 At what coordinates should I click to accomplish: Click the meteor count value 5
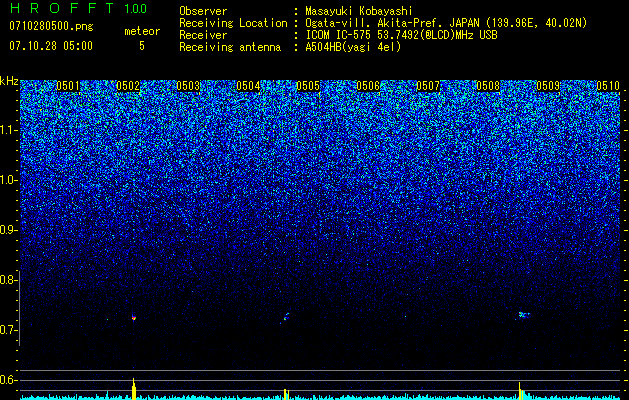(x=142, y=46)
